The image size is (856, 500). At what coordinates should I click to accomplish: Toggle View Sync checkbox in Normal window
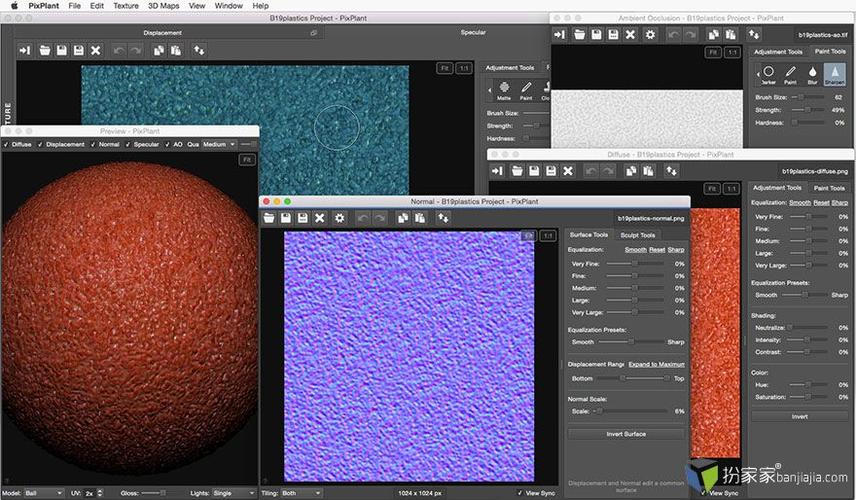pyautogui.click(x=521, y=492)
